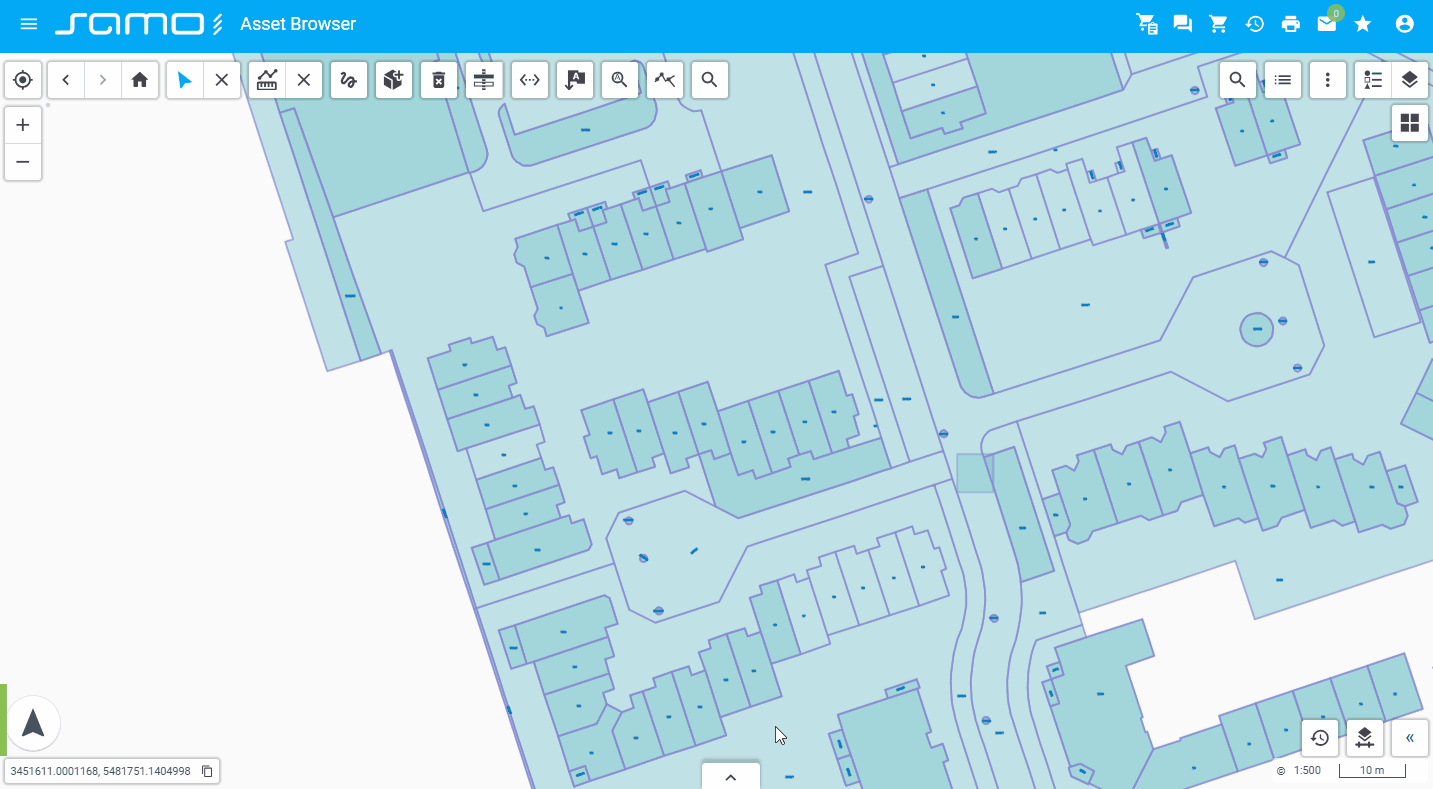Image resolution: width=1433 pixels, height=789 pixels.
Task: Click the layers measure button at bottom right
Action: (1365, 738)
